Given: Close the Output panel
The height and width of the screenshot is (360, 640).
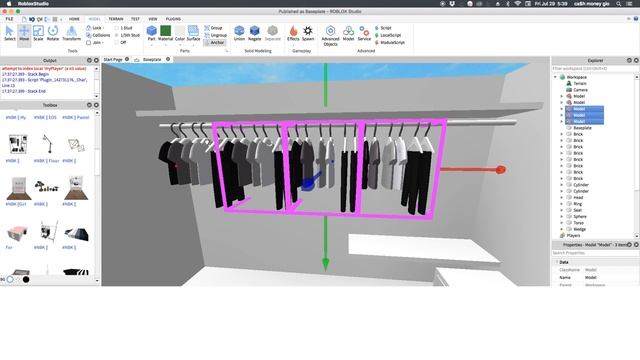Looking at the screenshot, I should coord(96,60).
